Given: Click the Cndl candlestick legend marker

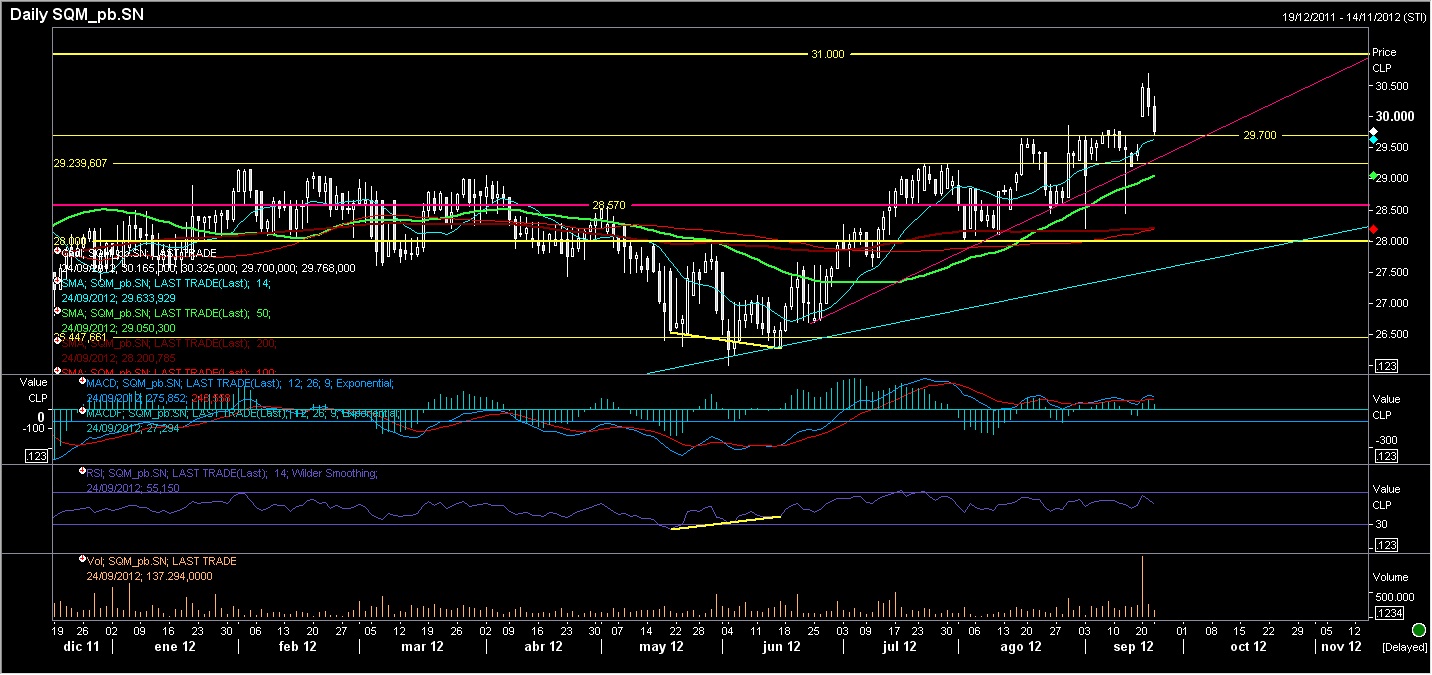Looking at the screenshot, I should tap(57, 253).
